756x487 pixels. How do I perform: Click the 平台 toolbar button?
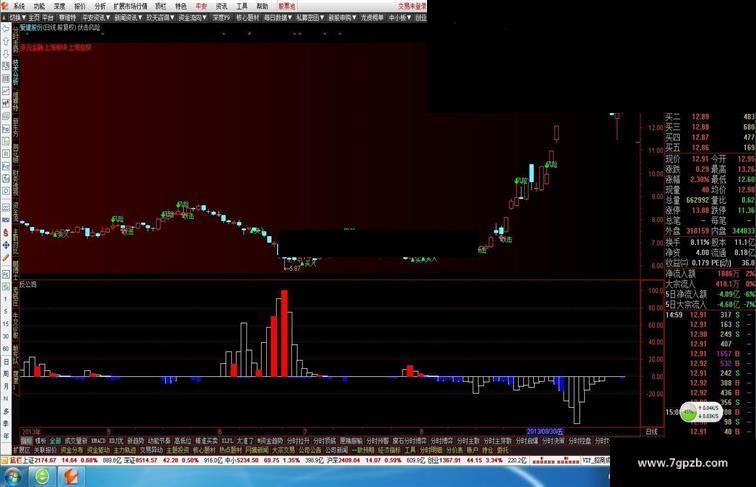[48, 17]
